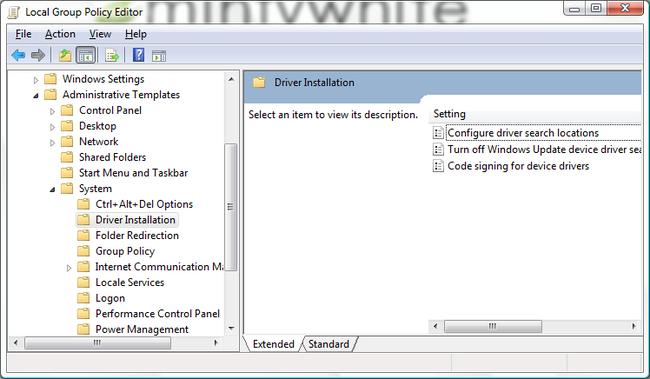Viewport: 650px width, 379px height.
Task: Click the Ctrl+Alt+Del Options folder icon
Action: 83,204
